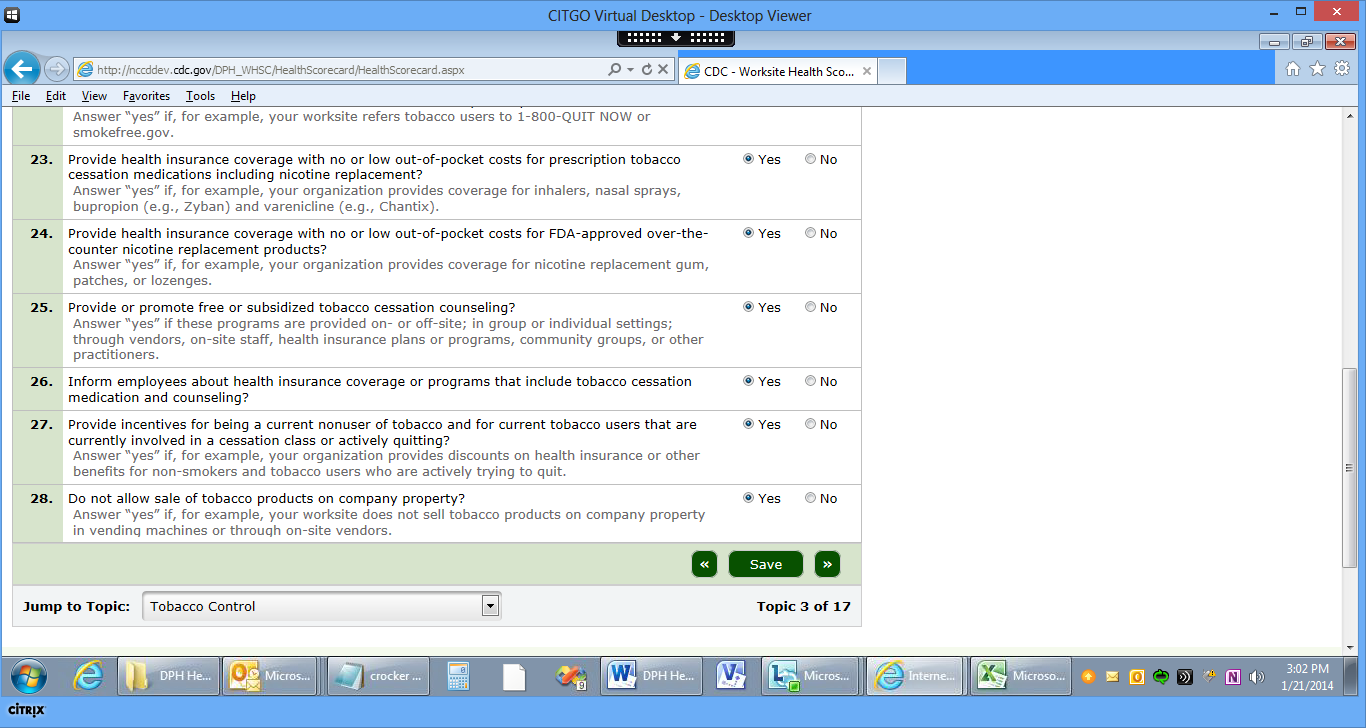Click the page vertical scrollbar thumb
The width and height of the screenshot is (1366, 728).
tap(1350, 468)
